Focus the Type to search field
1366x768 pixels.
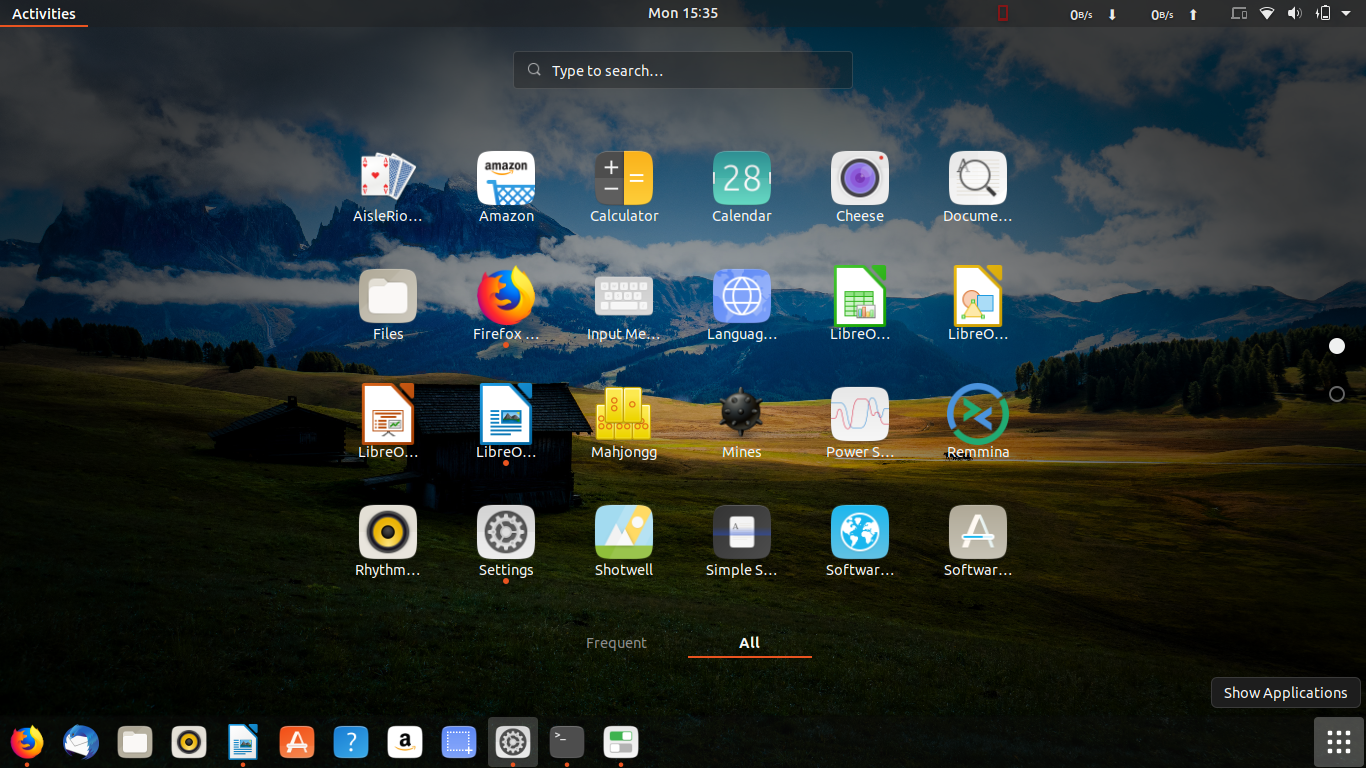[x=683, y=70]
